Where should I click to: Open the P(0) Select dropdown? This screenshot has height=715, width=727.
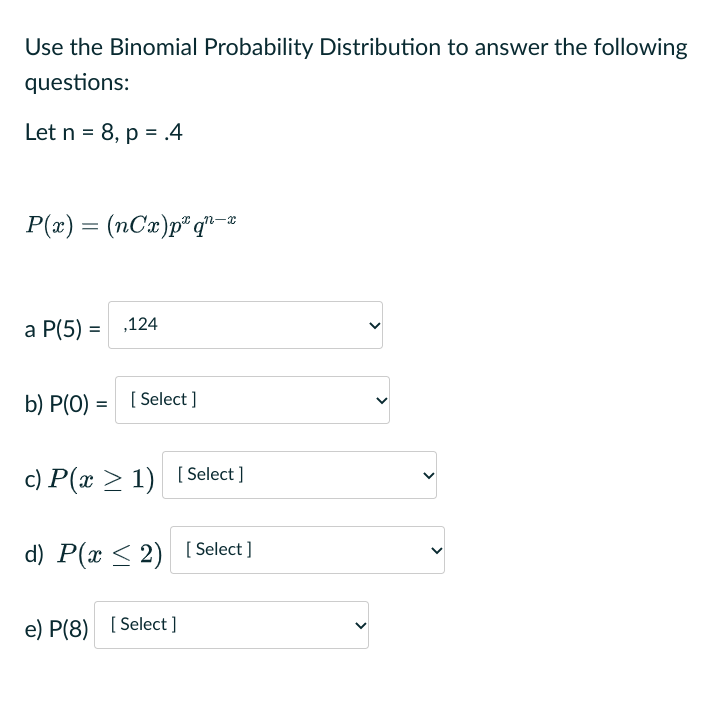click(x=252, y=400)
